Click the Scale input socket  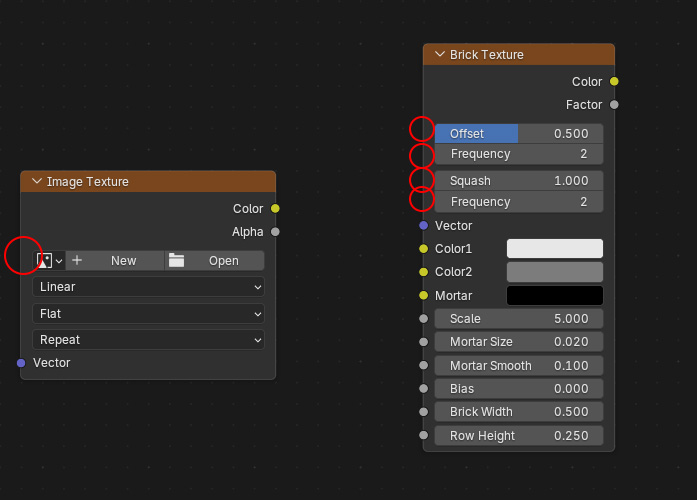tap(424, 319)
